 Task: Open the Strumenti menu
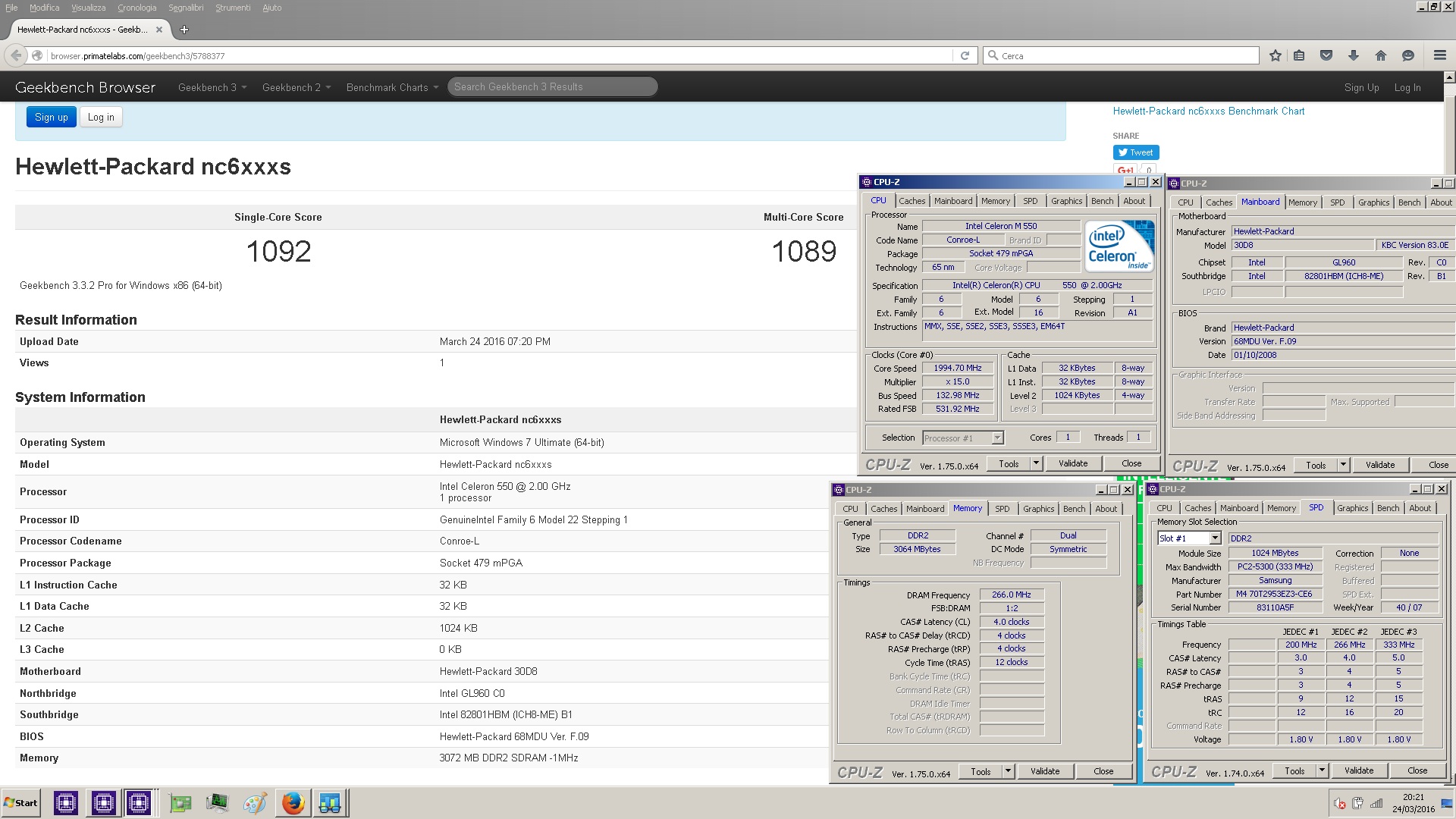(233, 8)
